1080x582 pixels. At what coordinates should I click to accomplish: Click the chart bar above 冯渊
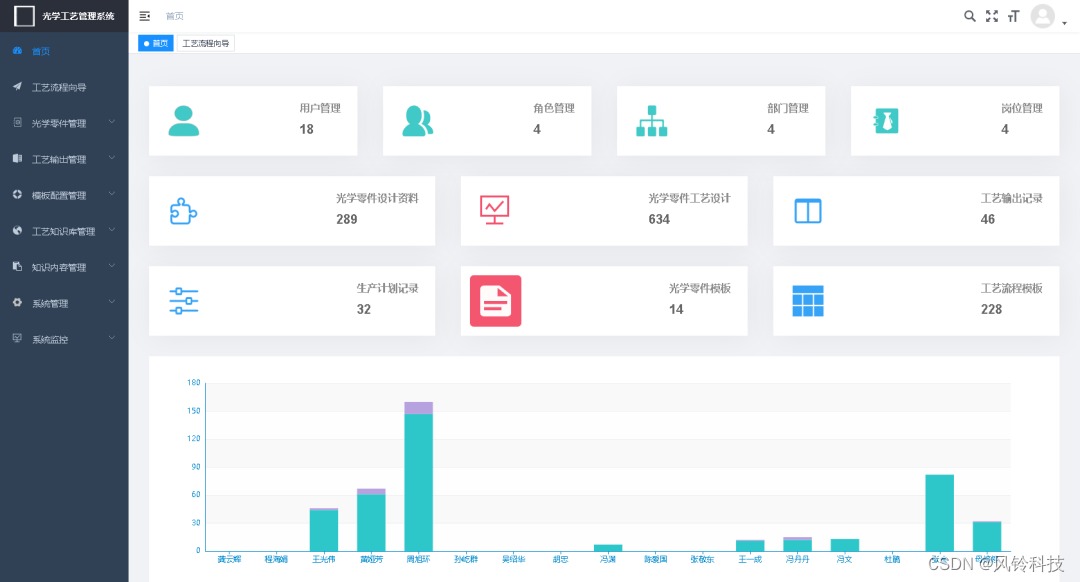[608, 548]
